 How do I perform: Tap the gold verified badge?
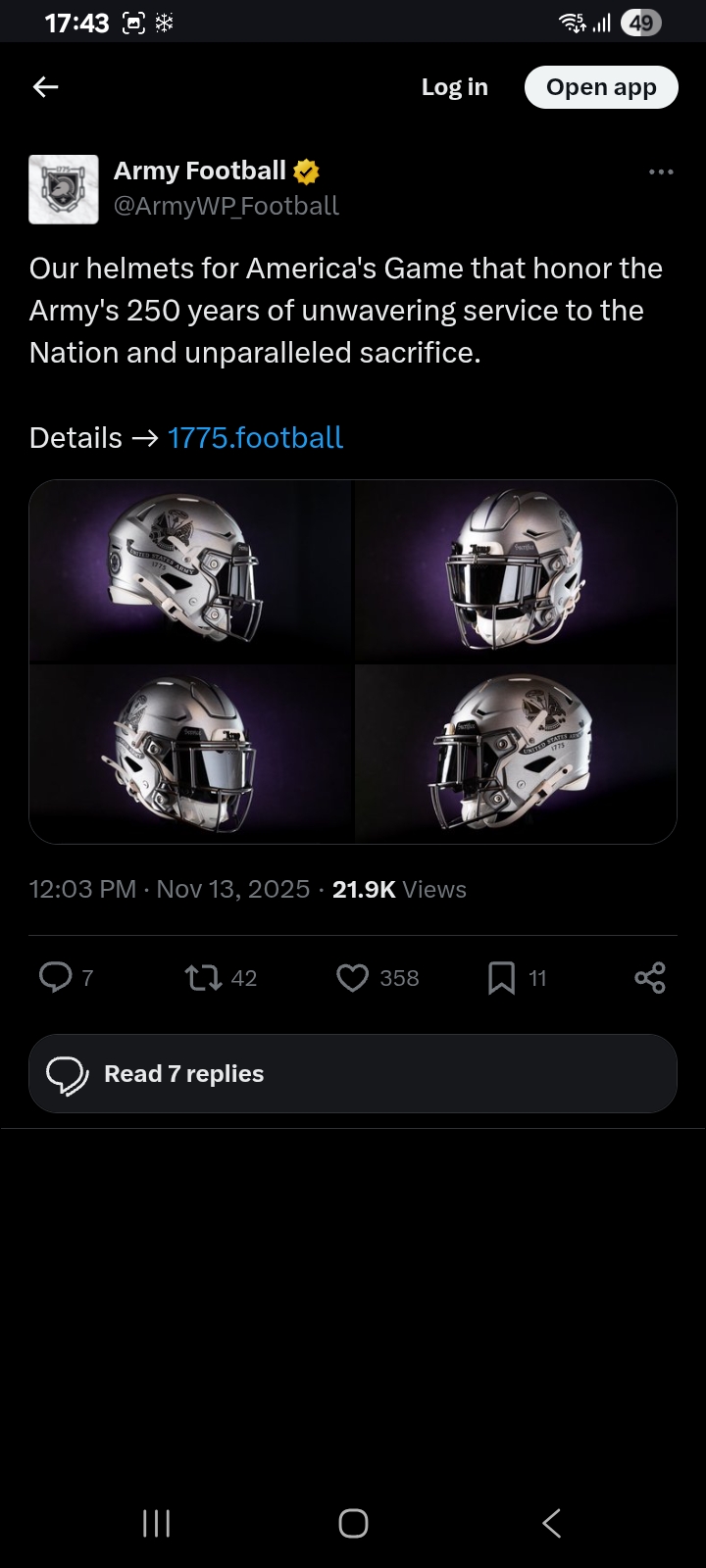(x=306, y=171)
